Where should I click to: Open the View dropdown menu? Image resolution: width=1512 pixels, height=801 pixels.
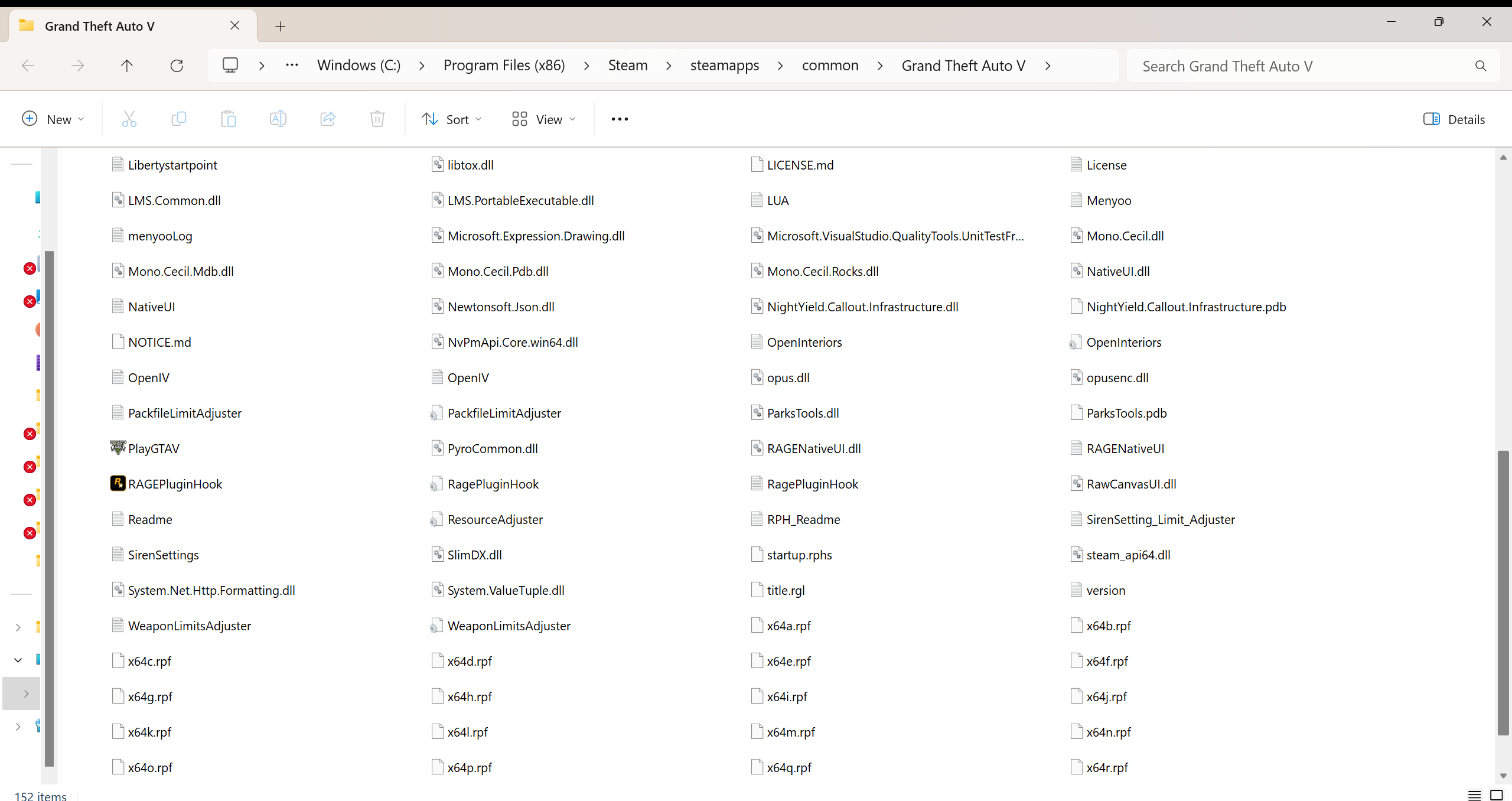tap(543, 119)
